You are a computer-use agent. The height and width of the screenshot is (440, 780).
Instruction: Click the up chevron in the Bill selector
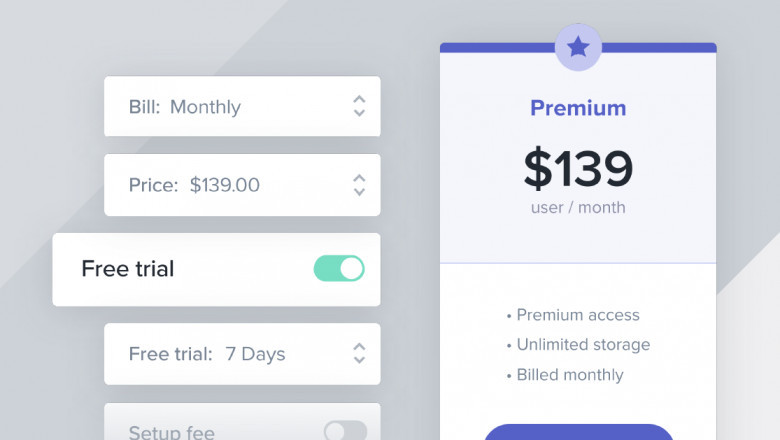click(x=359, y=100)
